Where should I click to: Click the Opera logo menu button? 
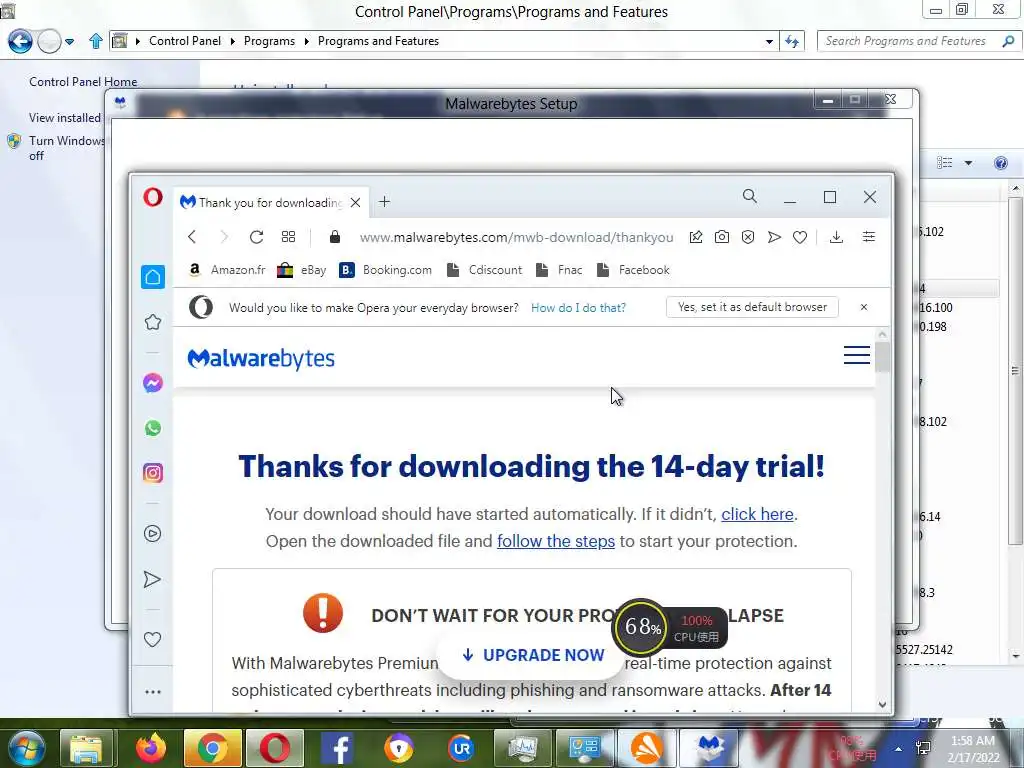[x=153, y=197]
